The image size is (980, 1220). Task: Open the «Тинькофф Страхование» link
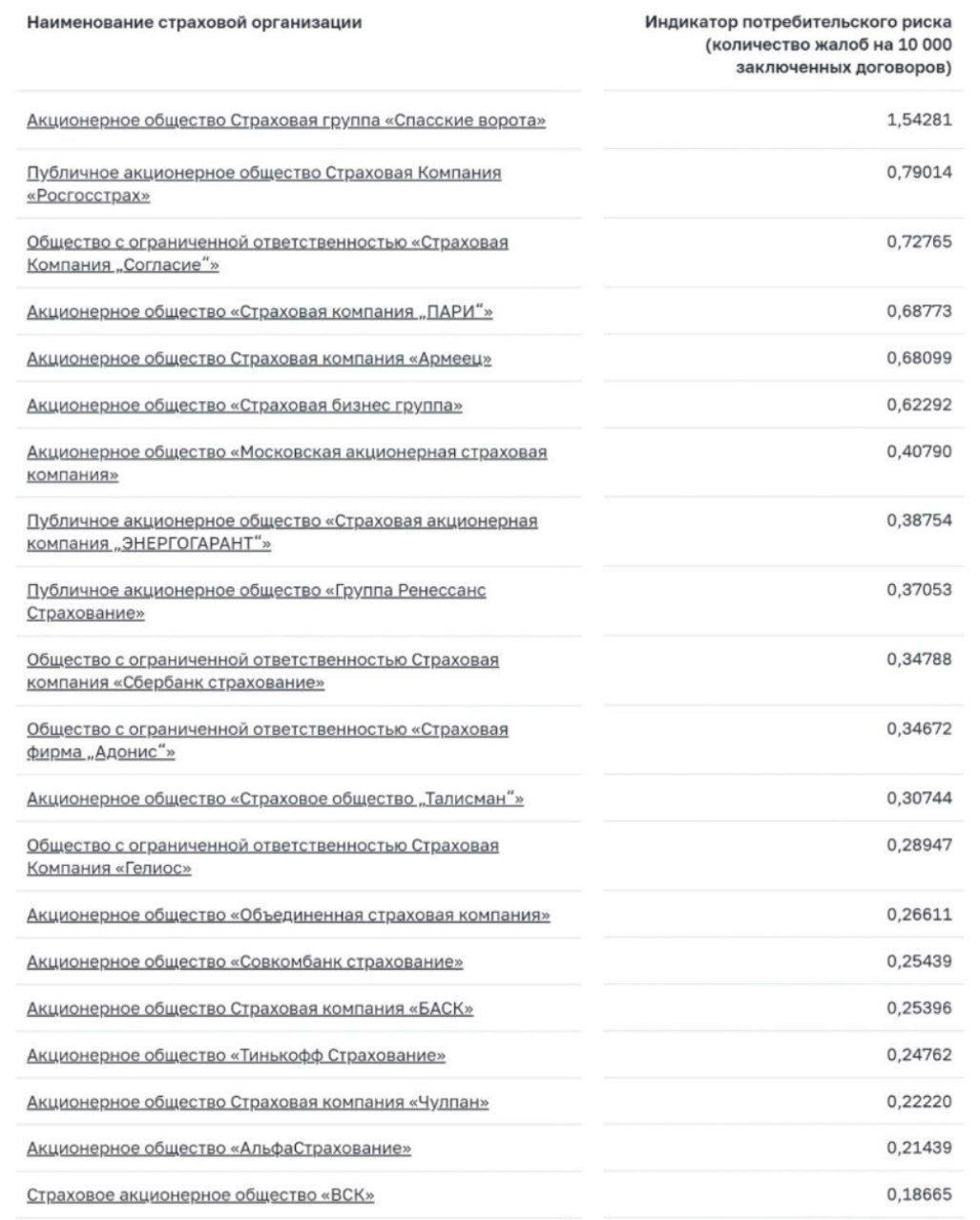tap(236, 1056)
